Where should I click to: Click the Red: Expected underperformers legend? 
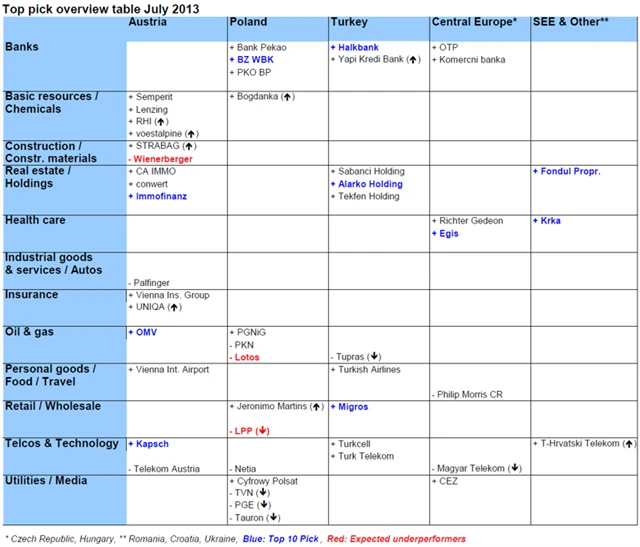396,539
